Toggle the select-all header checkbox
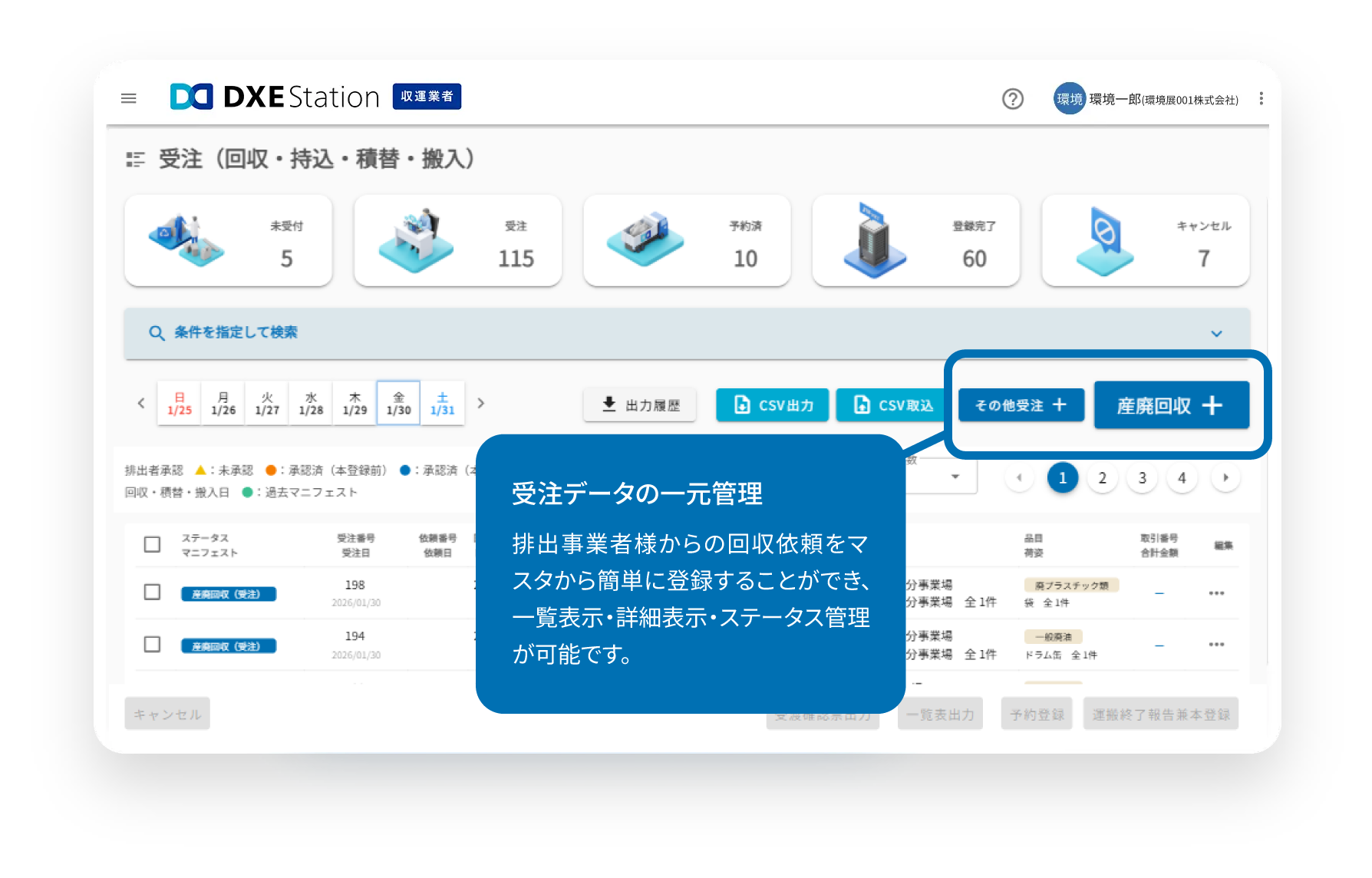Image resolution: width=1372 pixels, height=878 pixels. click(x=152, y=545)
